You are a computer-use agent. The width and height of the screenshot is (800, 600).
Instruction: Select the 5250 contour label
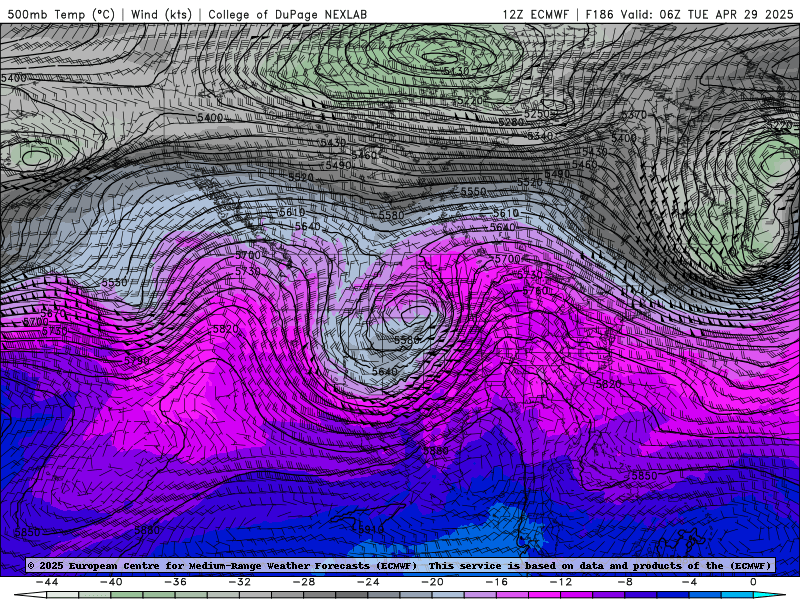(x=538, y=114)
